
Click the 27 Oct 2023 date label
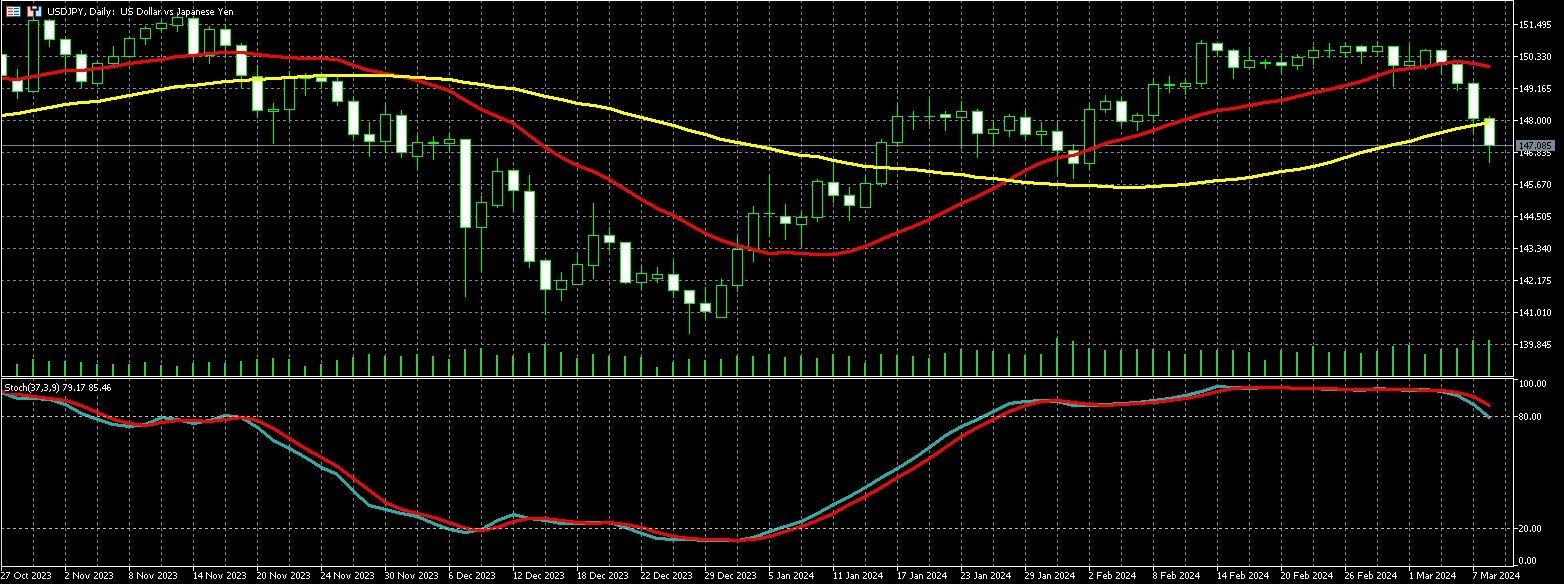[x=26, y=576]
